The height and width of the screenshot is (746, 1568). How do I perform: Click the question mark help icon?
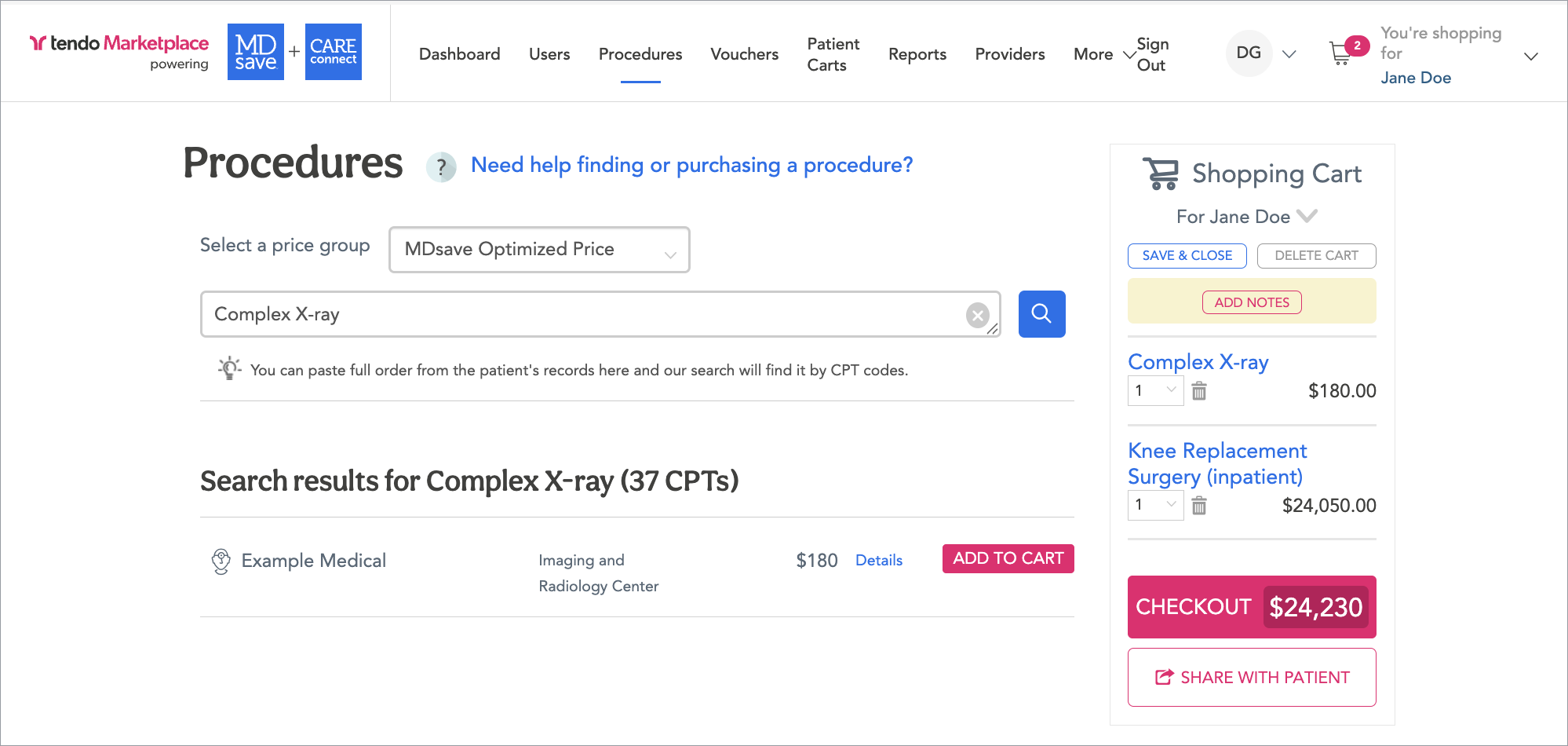click(x=441, y=166)
